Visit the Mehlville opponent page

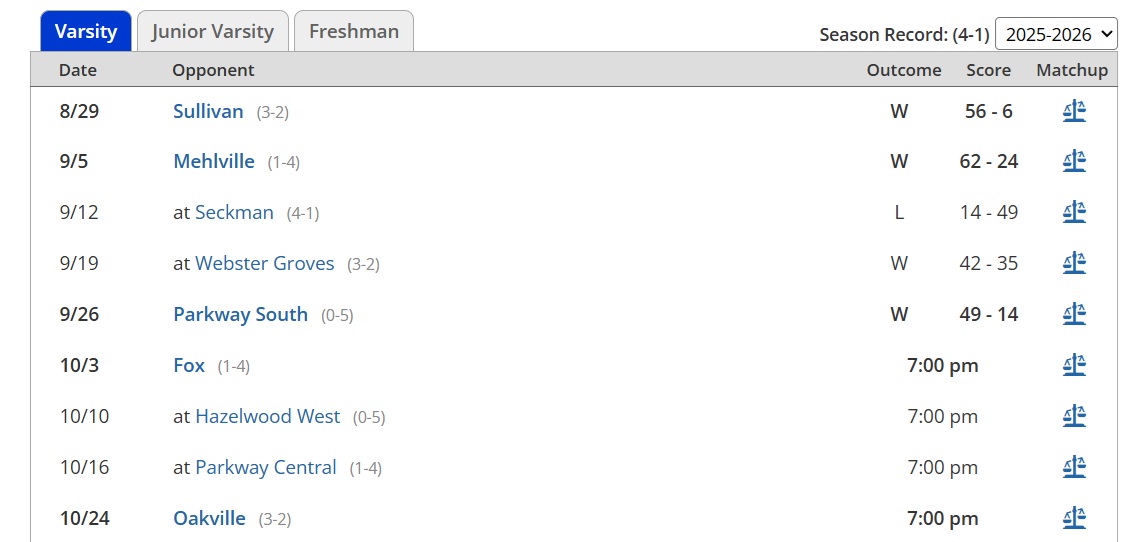(214, 161)
